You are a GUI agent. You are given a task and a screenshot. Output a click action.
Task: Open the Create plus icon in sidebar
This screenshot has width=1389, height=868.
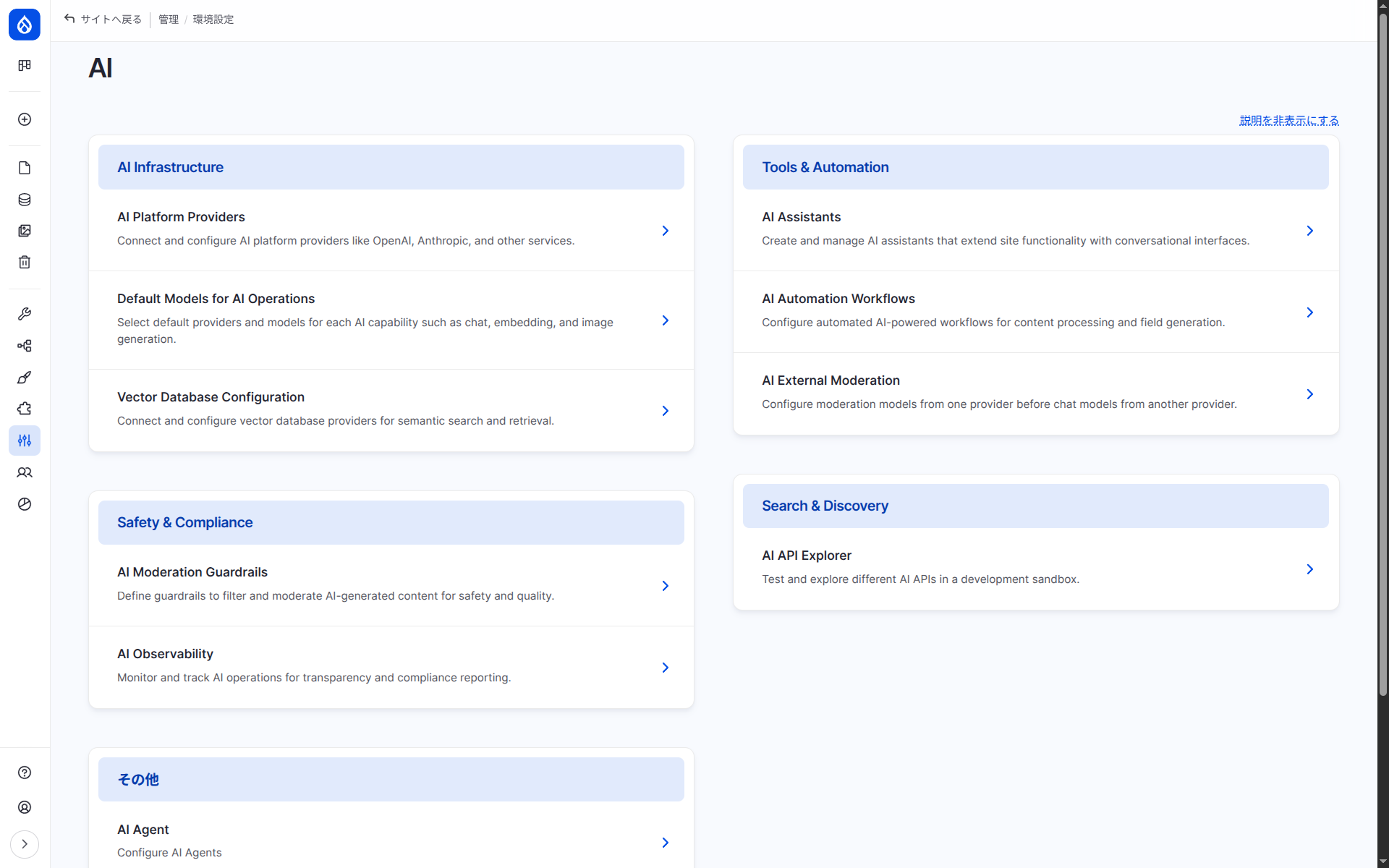coord(25,119)
